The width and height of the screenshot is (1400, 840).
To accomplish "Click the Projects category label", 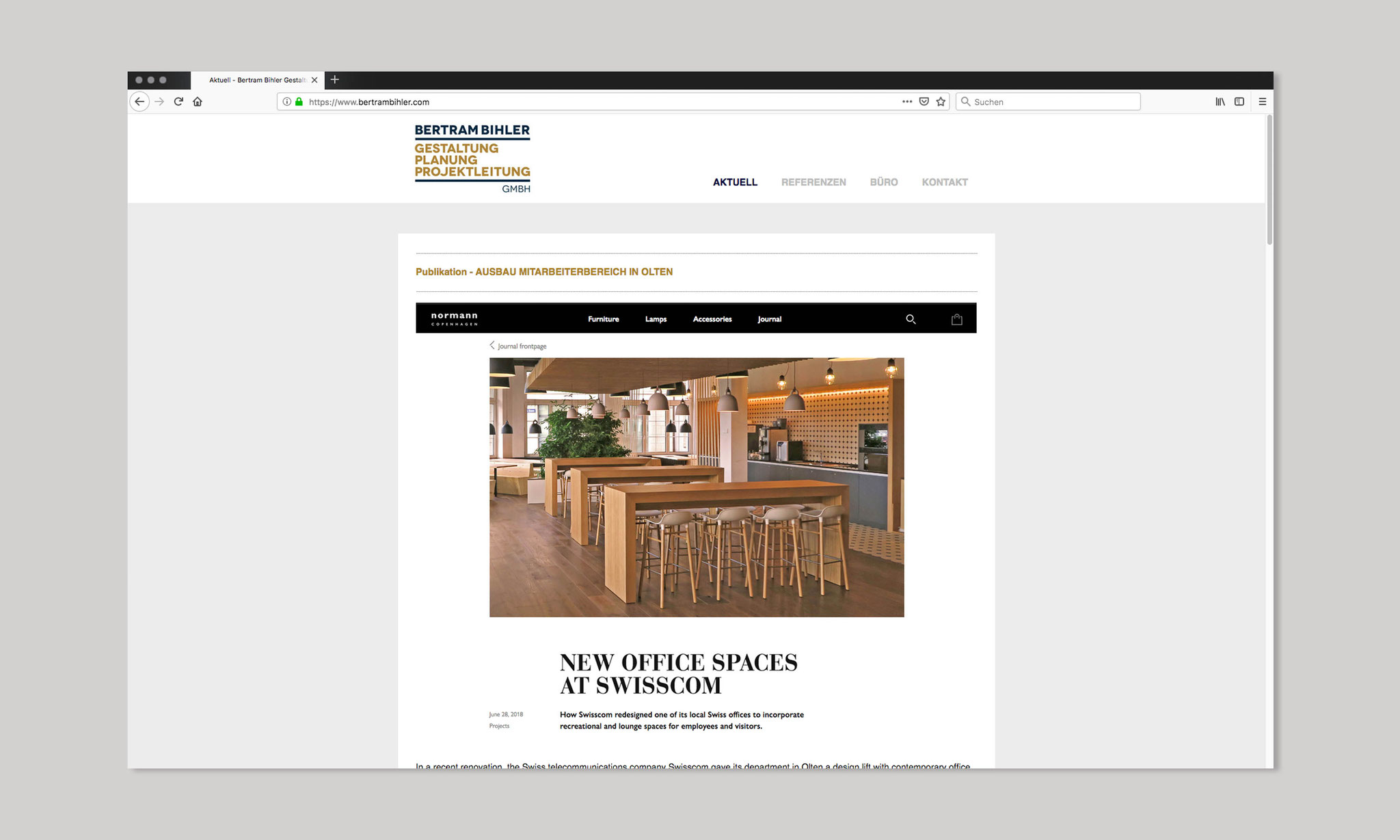I will tap(499, 726).
